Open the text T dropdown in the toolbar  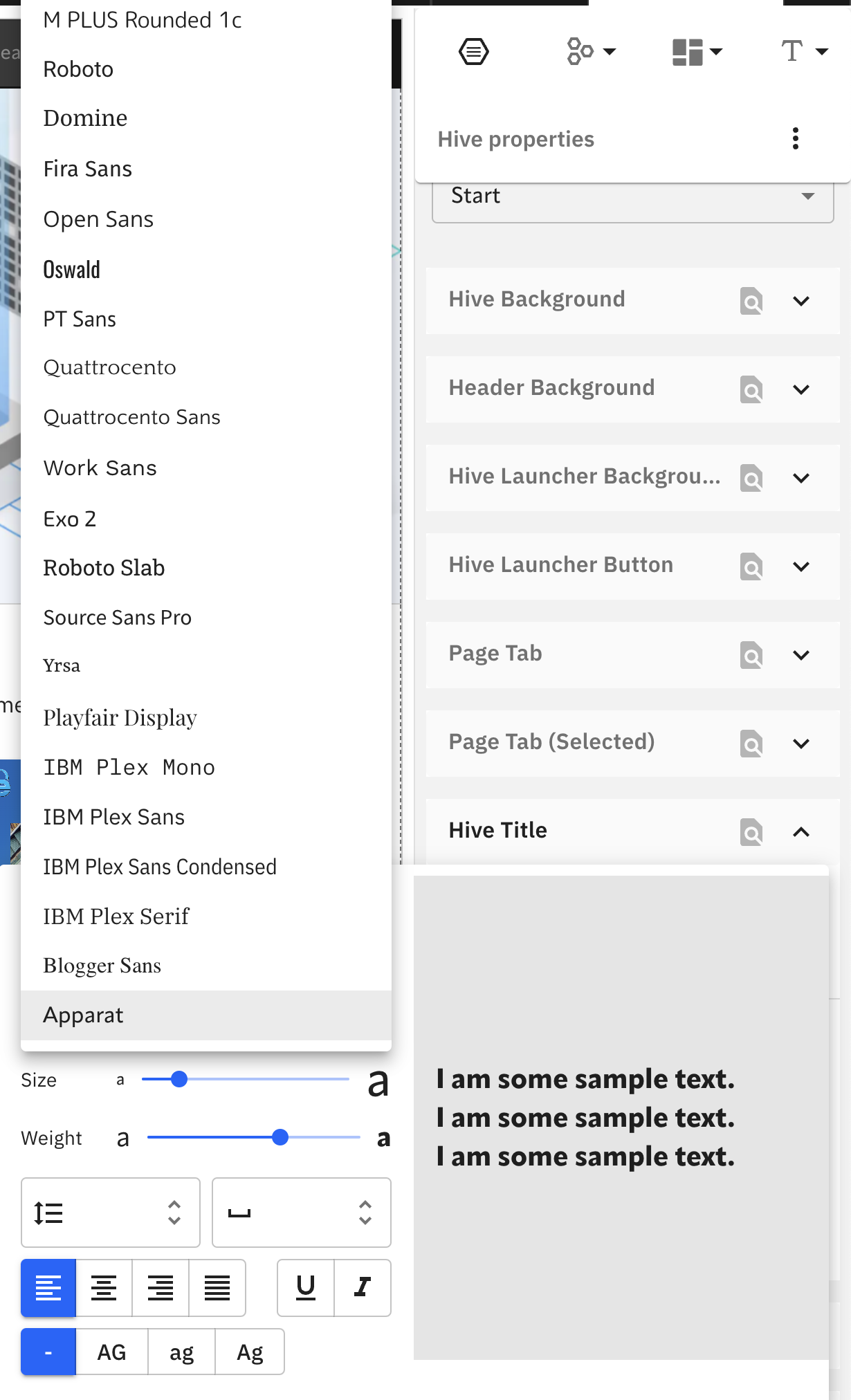[x=804, y=51]
